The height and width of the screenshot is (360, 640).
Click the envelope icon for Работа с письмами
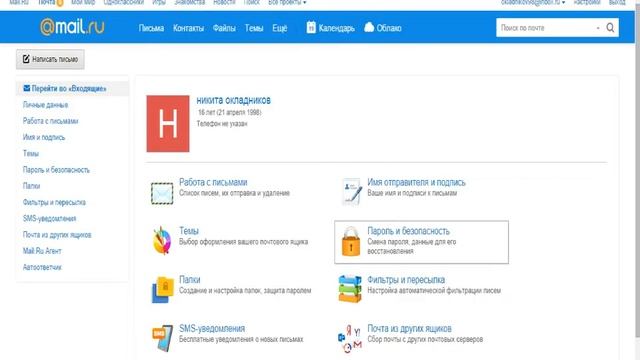click(x=162, y=193)
